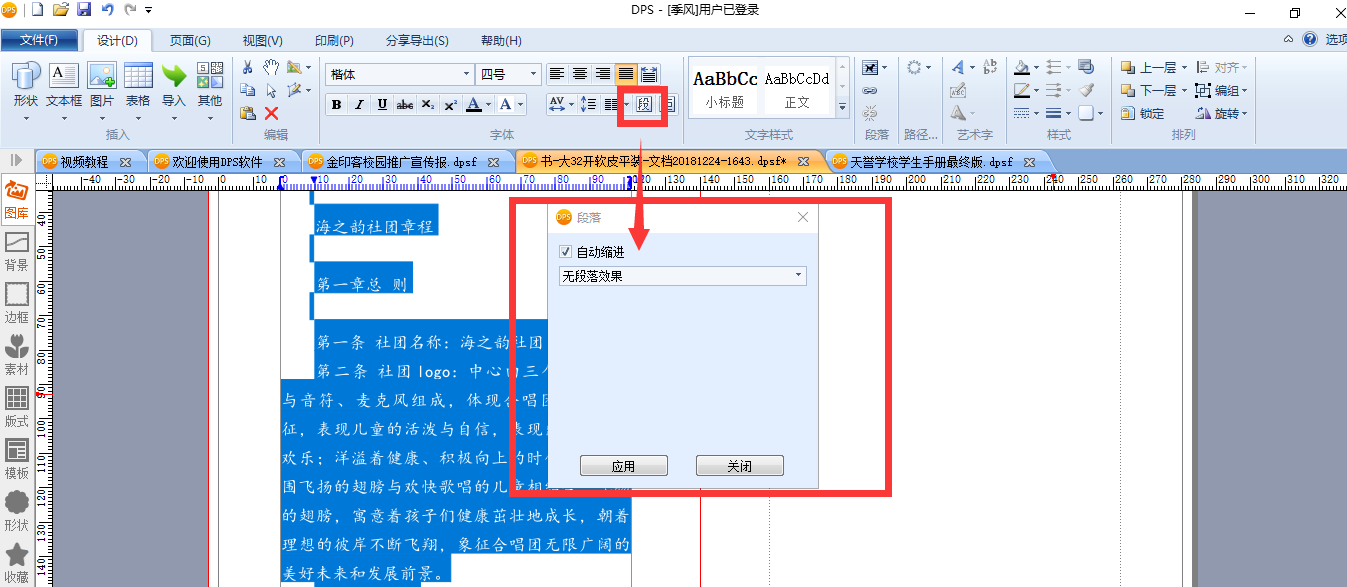Open the 段 paragraph settings icon
Image resolution: width=1347 pixels, height=587 pixels.
pos(644,104)
